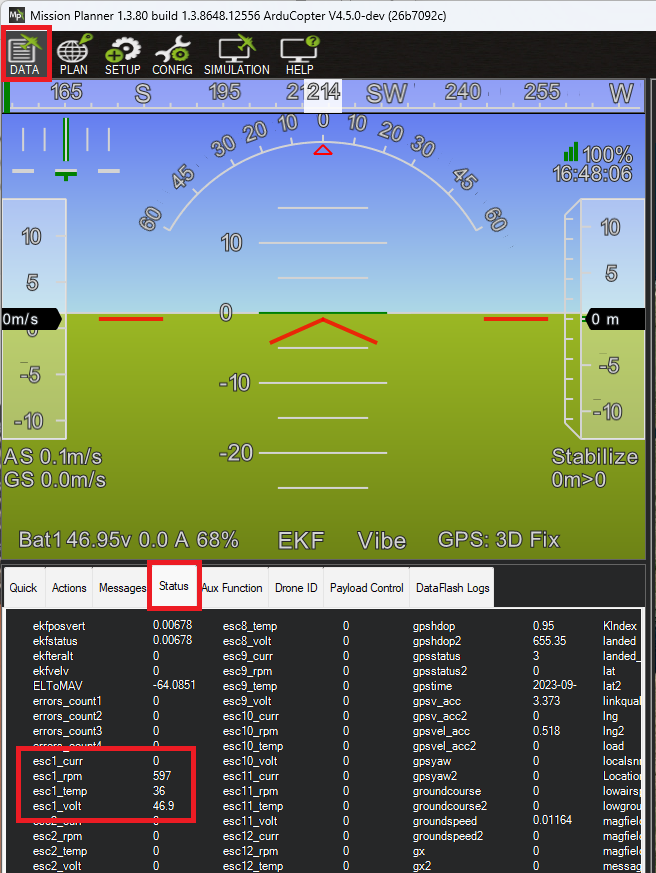Switch to the Quick tab

(x=23, y=588)
